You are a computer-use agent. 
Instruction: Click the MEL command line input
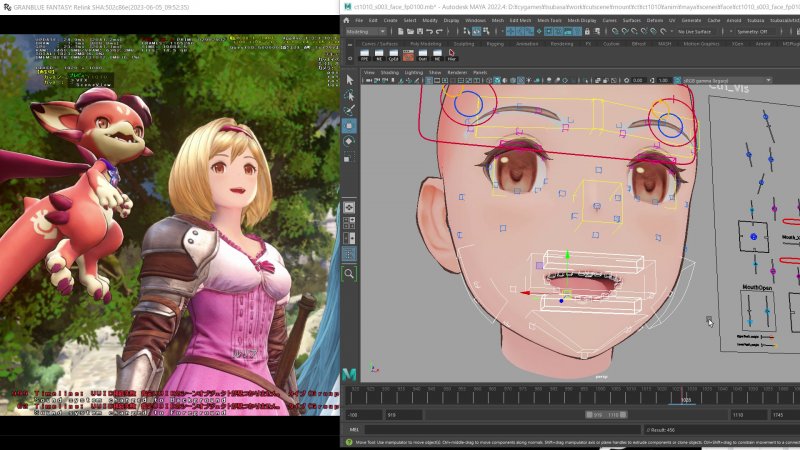pyautogui.click(x=503, y=430)
